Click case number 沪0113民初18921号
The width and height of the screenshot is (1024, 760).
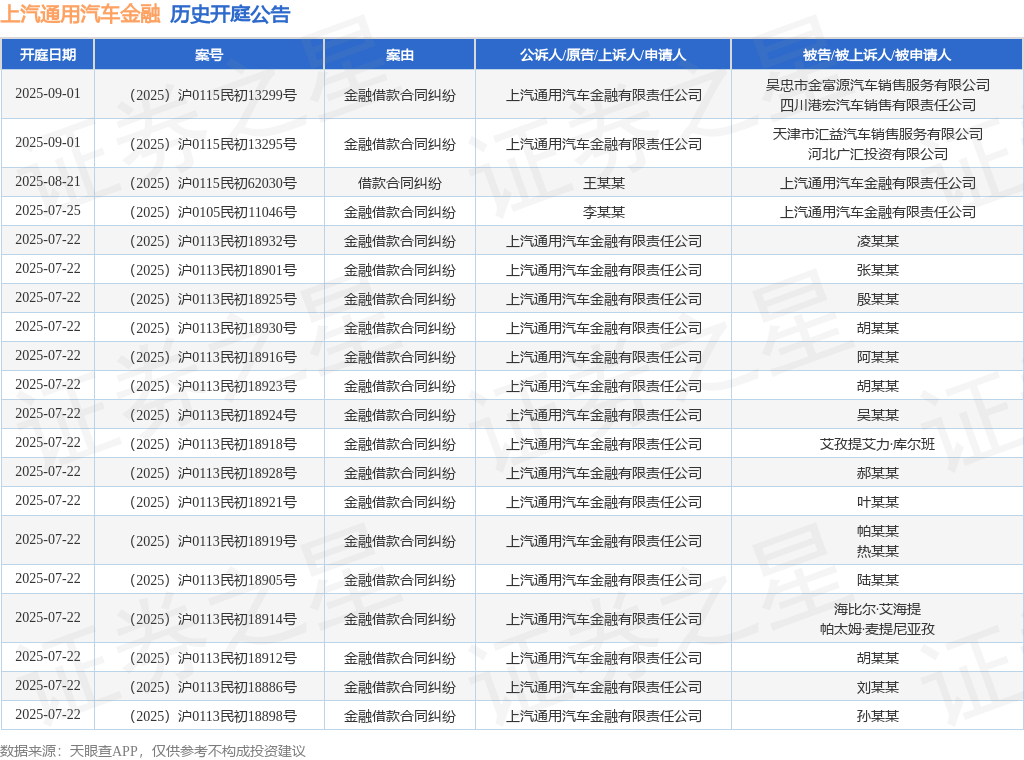[x=213, y=502]
